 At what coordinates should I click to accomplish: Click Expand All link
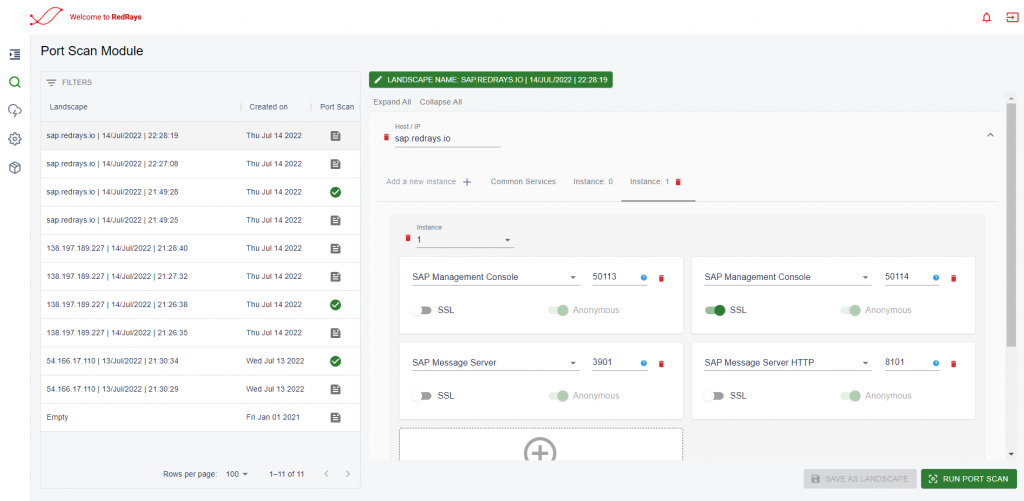click(392, 102)
